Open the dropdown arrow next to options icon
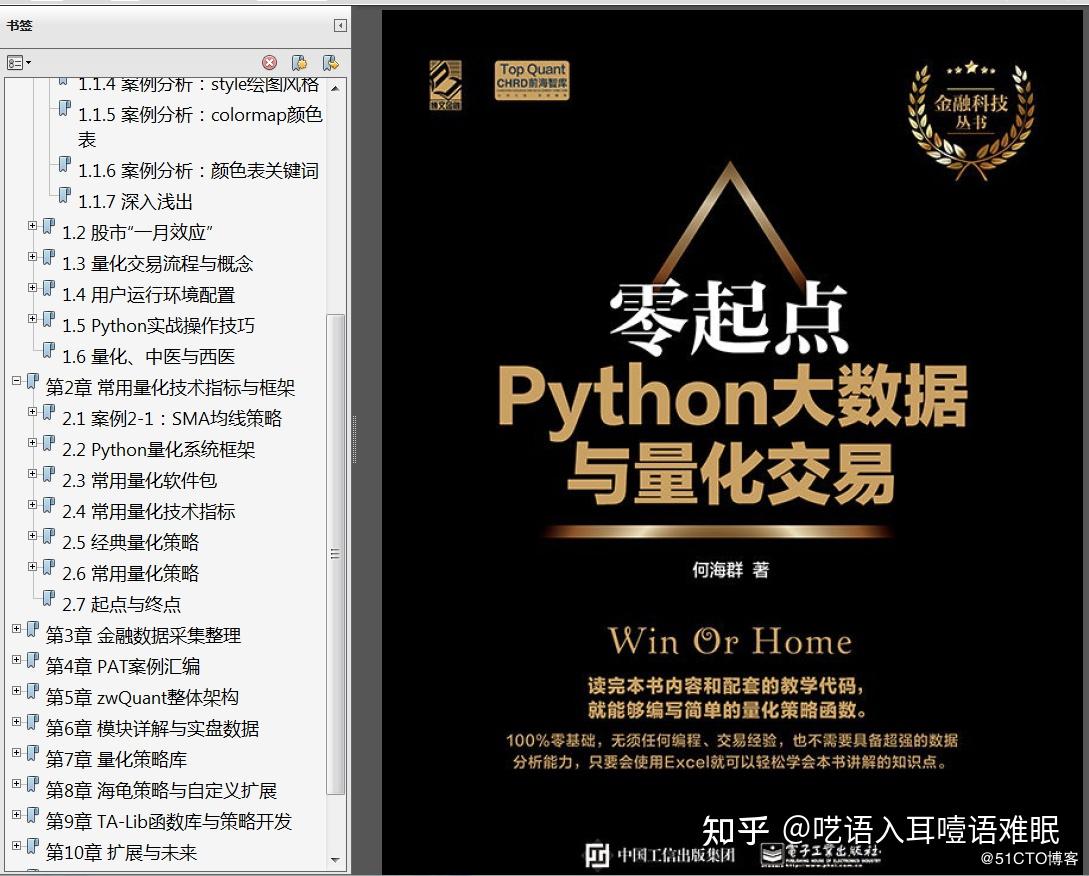 (27, 62)
